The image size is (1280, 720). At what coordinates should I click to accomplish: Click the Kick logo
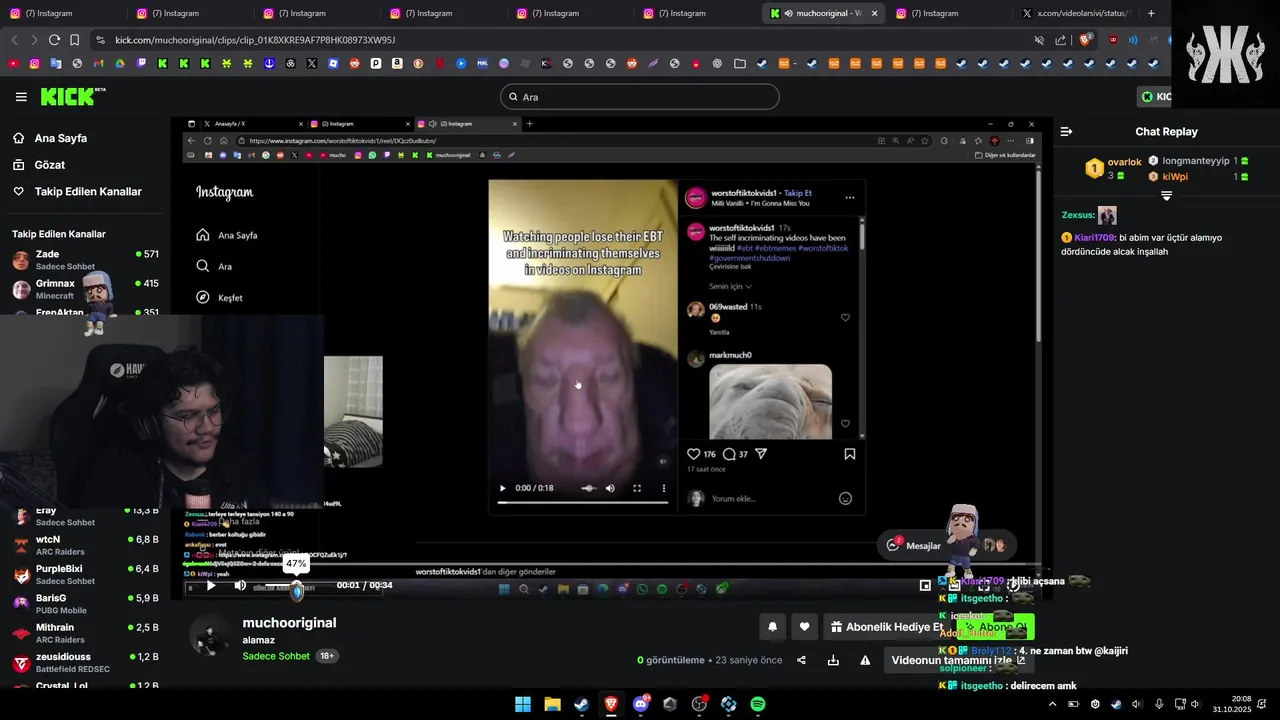tap(72, 96)
